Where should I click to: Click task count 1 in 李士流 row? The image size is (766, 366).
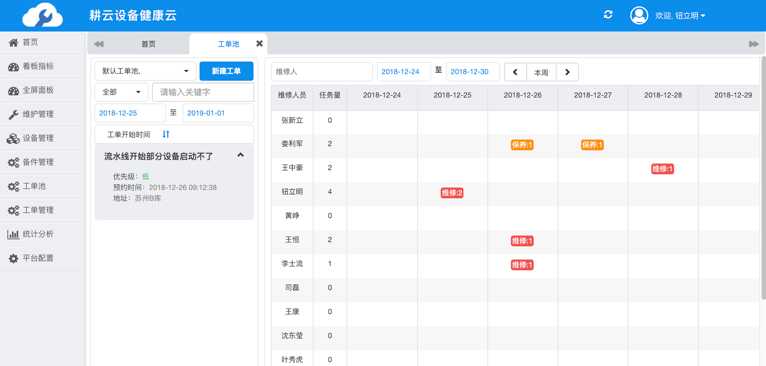(330, 263)
